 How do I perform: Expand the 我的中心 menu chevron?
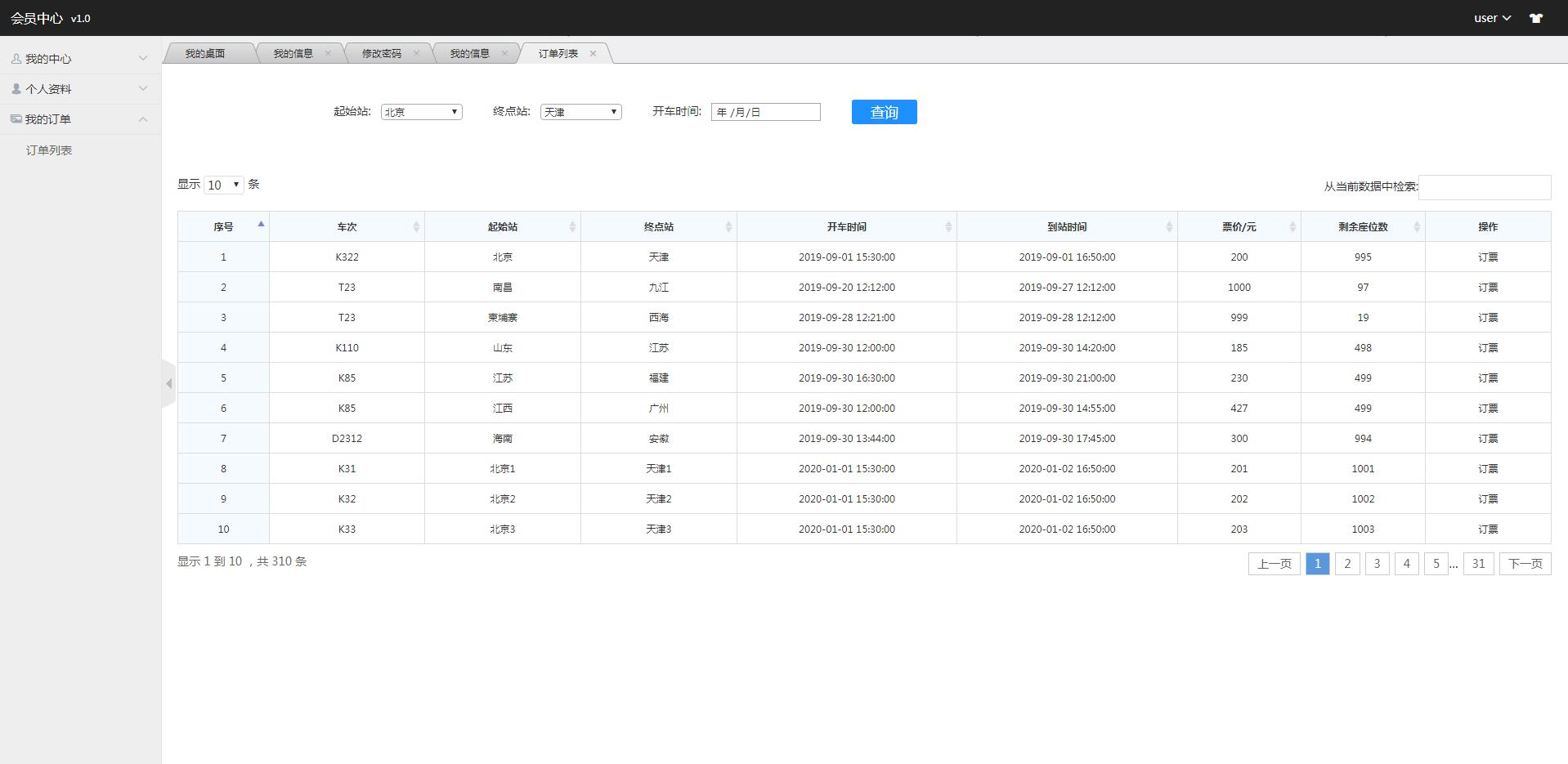point(143,59)
